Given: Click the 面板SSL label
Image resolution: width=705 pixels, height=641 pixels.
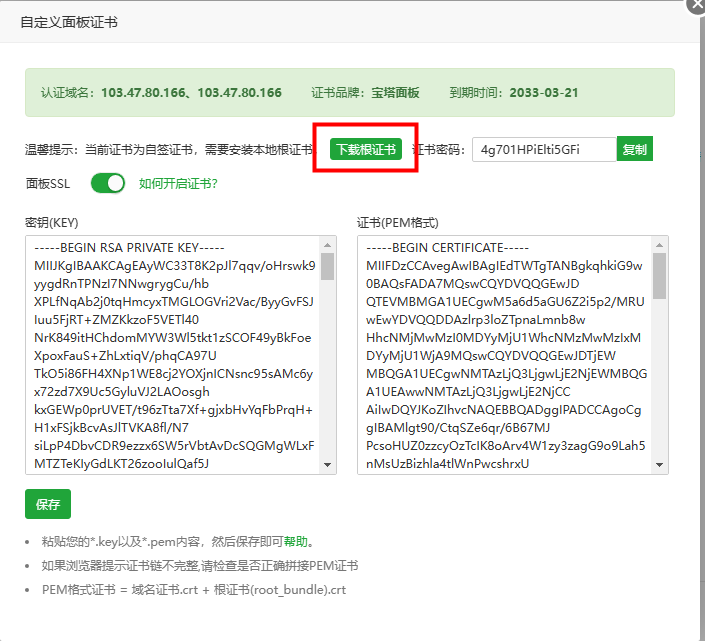Looking at the screenshot, I should point(48,183).
